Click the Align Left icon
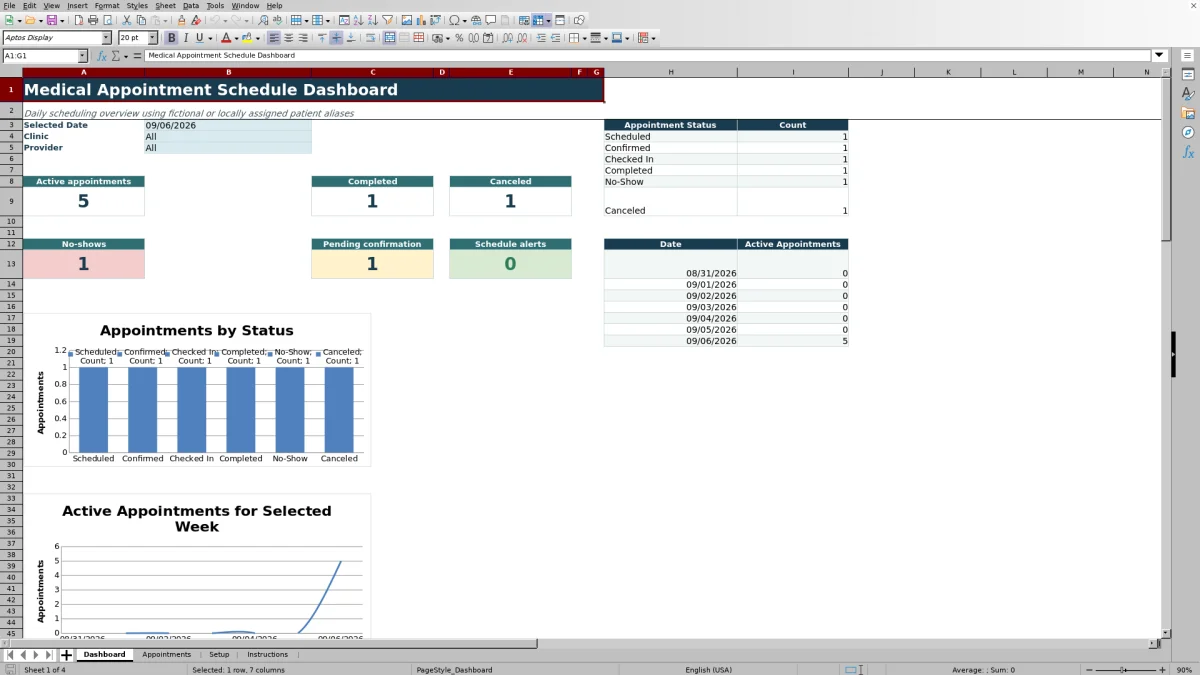The height and width of the screenshot is (675, 1200). tap(273, 38)
